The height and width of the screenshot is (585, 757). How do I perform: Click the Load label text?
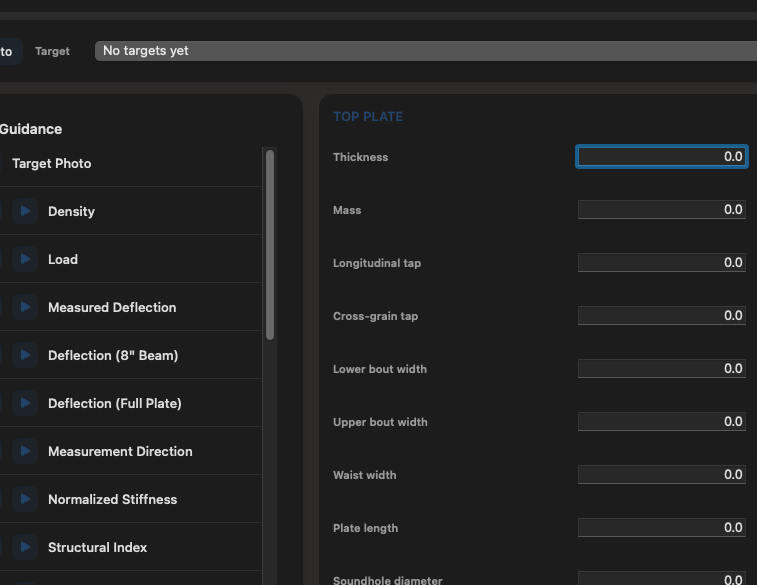click(x=63, y=259)
